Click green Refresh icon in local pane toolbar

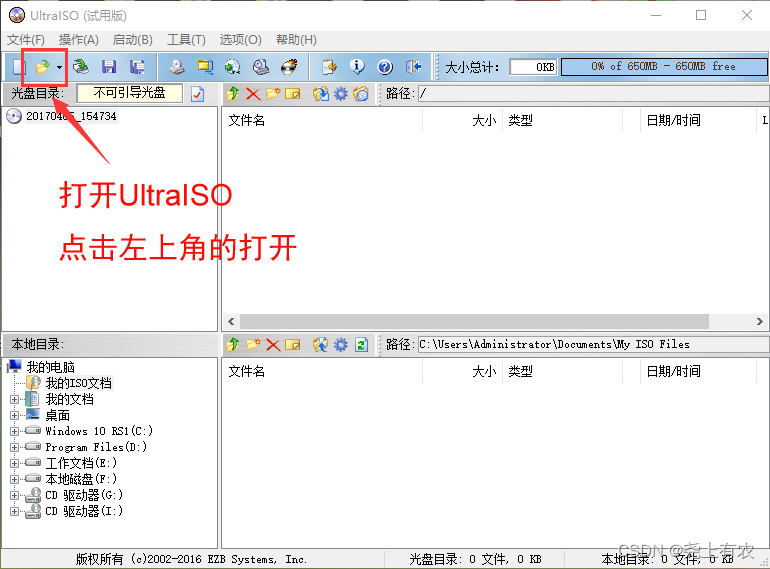pos(361,345)
